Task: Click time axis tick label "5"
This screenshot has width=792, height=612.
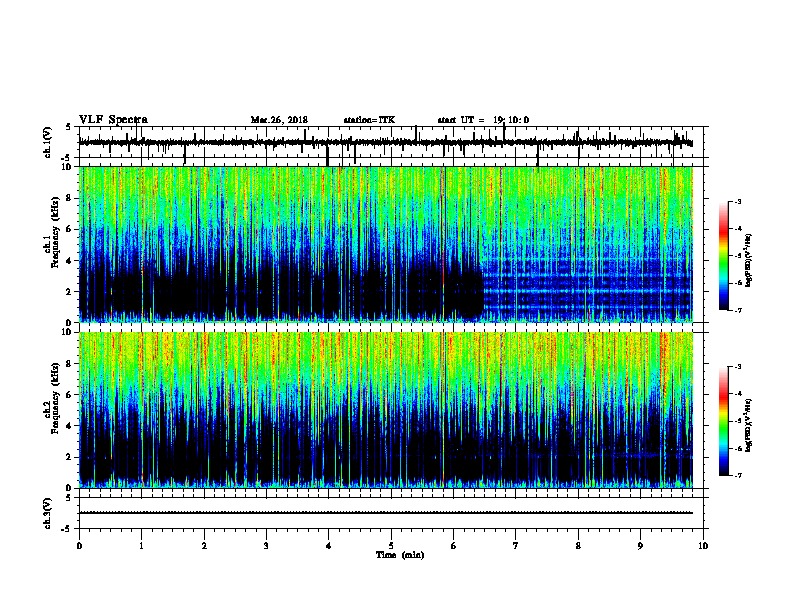Action: click(391, 546)
